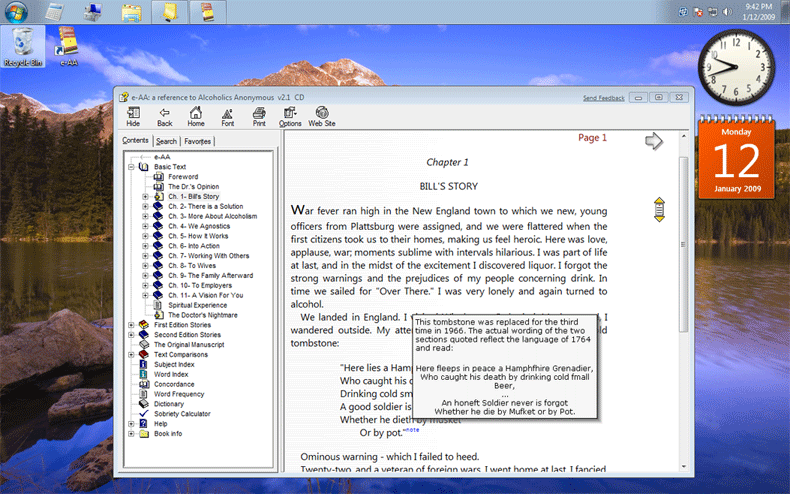Click the Text Comparisons red book icon

click(x=144, y=354)
